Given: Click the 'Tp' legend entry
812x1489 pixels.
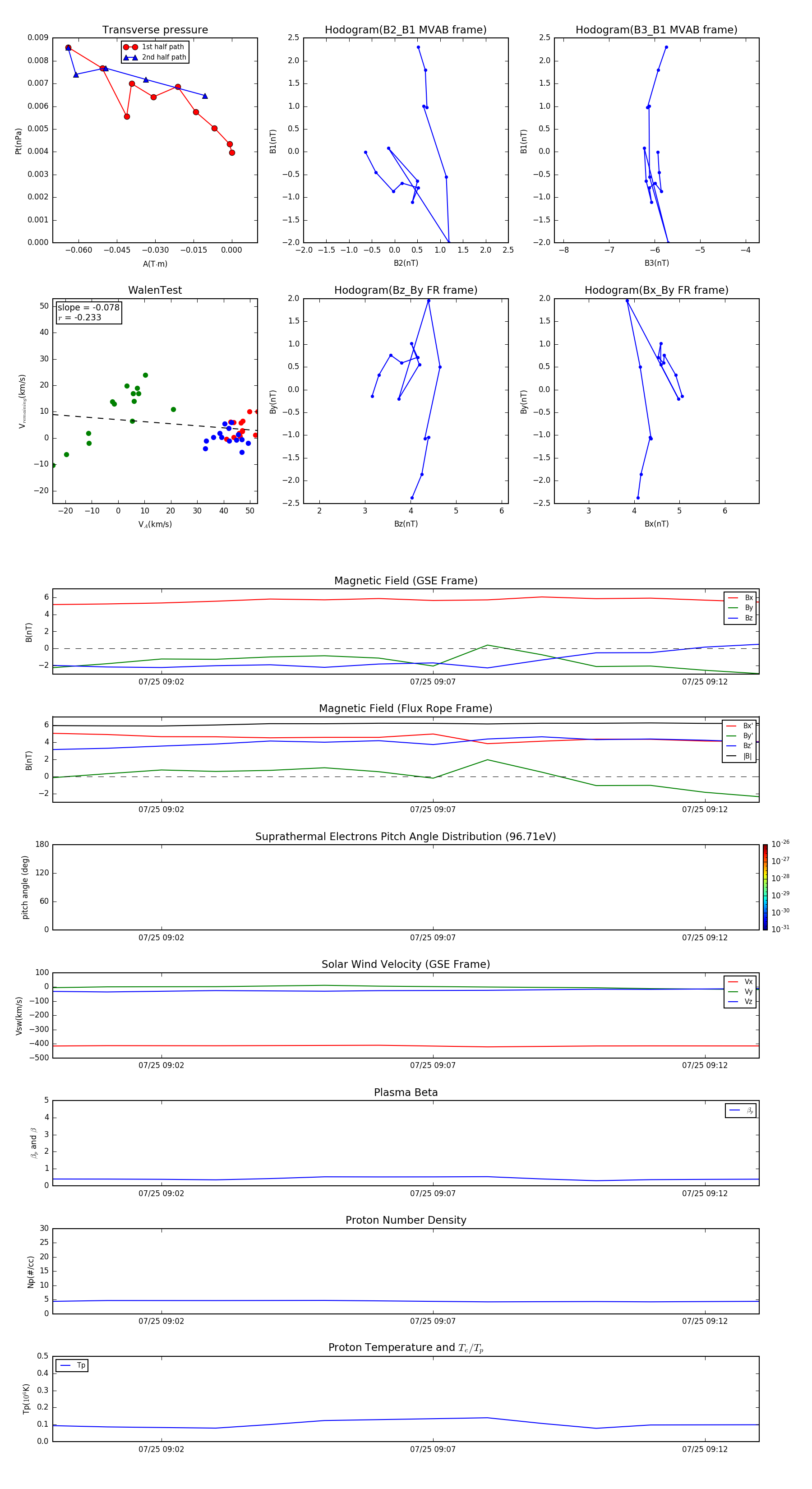Looking at the screenshot, I should tap(72, 1365).
